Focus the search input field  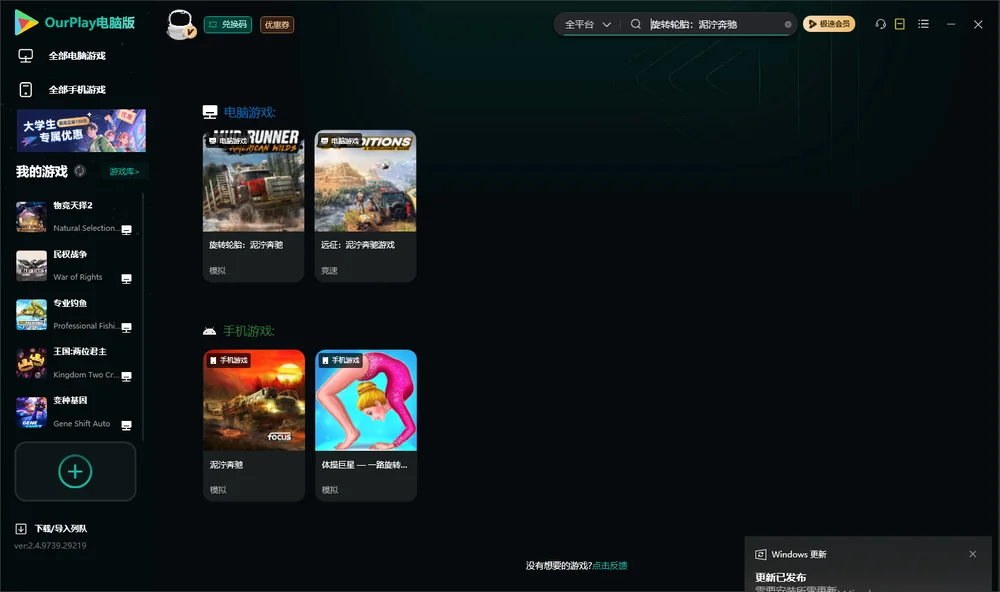[714, 24]
